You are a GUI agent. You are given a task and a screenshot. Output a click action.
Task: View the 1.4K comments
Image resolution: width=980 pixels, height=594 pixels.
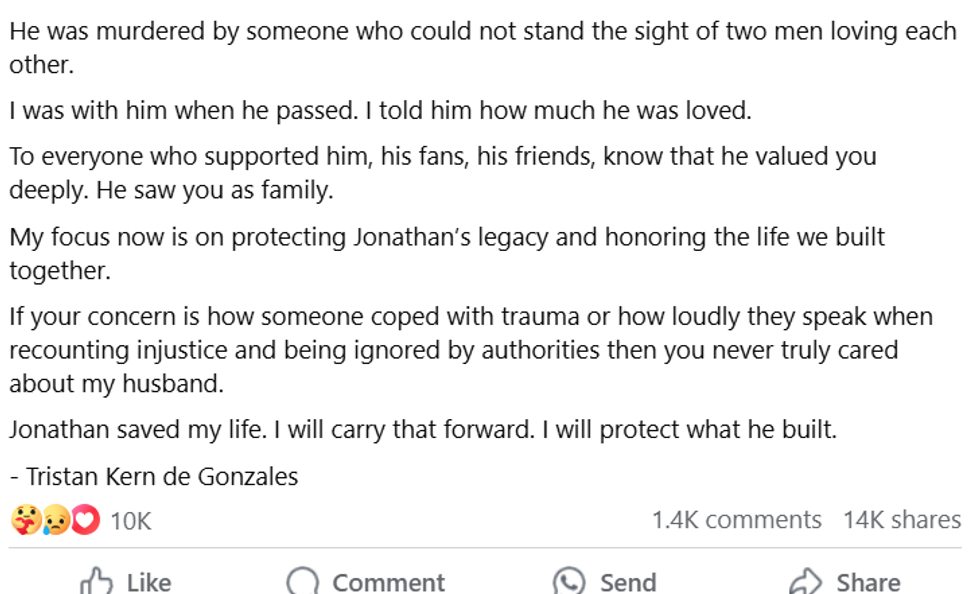736,520
